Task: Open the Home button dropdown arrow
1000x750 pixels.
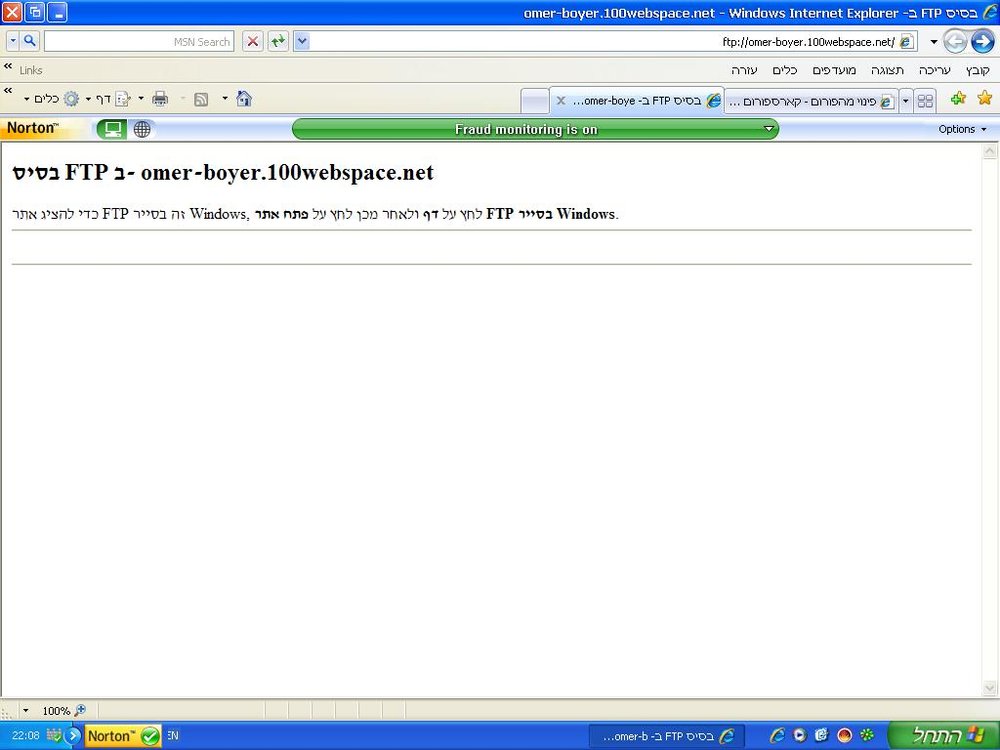Action: pyautogui.click(x=224, y=99)
